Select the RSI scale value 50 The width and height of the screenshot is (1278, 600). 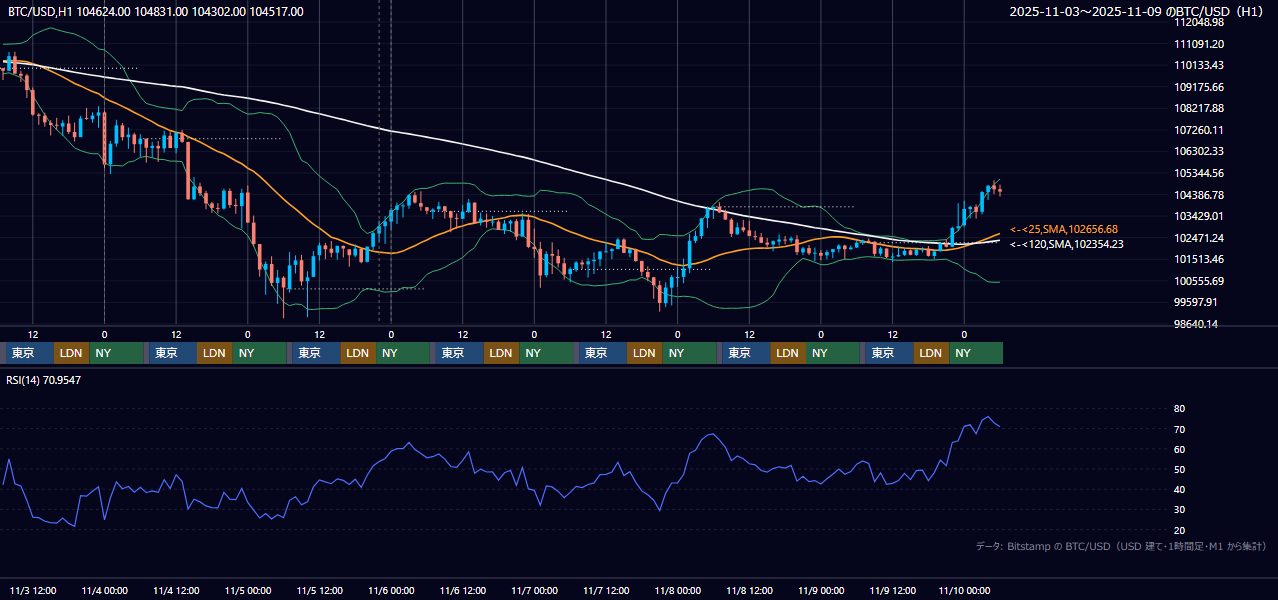[x=1180, y=469]
